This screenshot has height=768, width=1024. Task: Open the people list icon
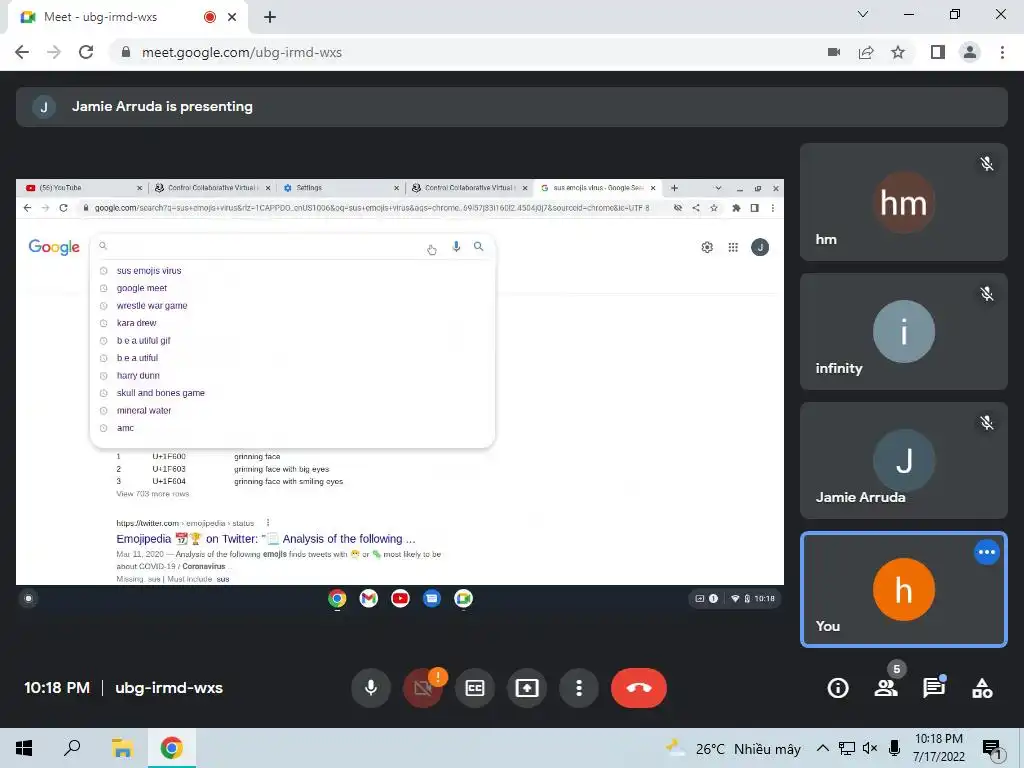pyautogui.click(x=886, y=688)
